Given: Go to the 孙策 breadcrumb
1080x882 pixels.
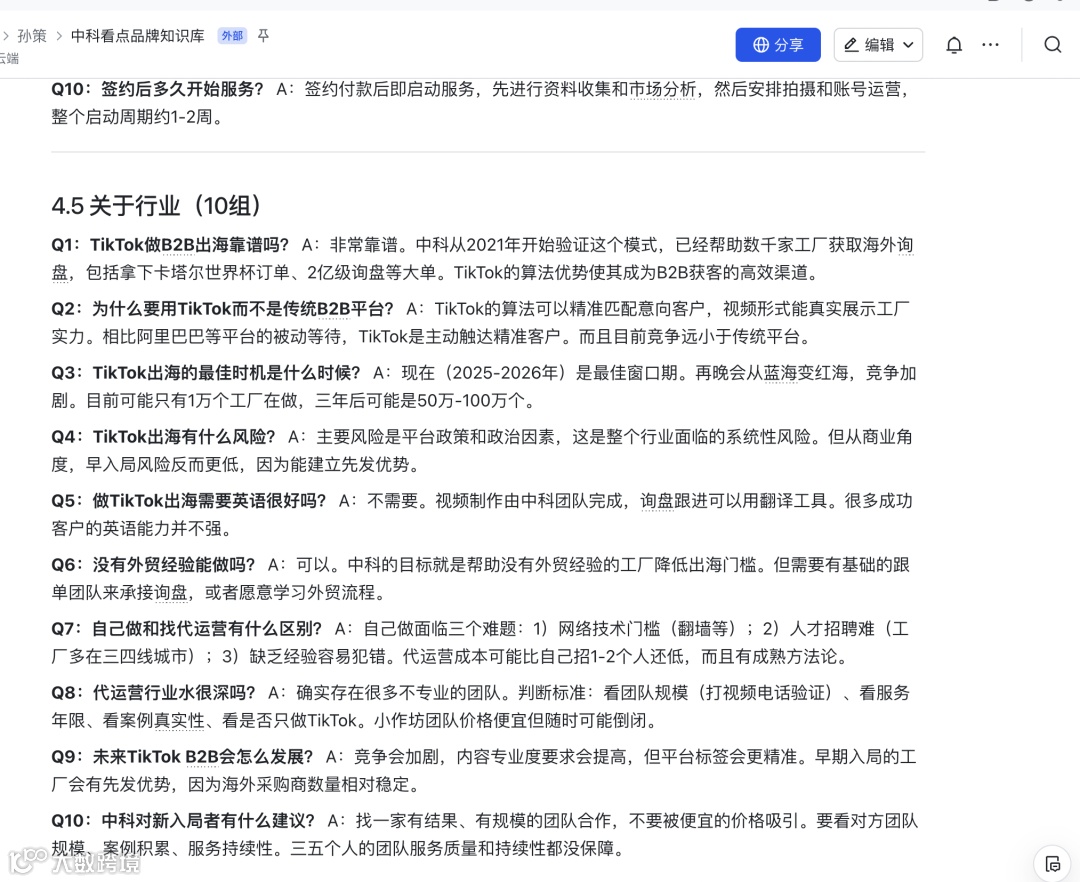Looking at the screenshot, I should 32,36.
